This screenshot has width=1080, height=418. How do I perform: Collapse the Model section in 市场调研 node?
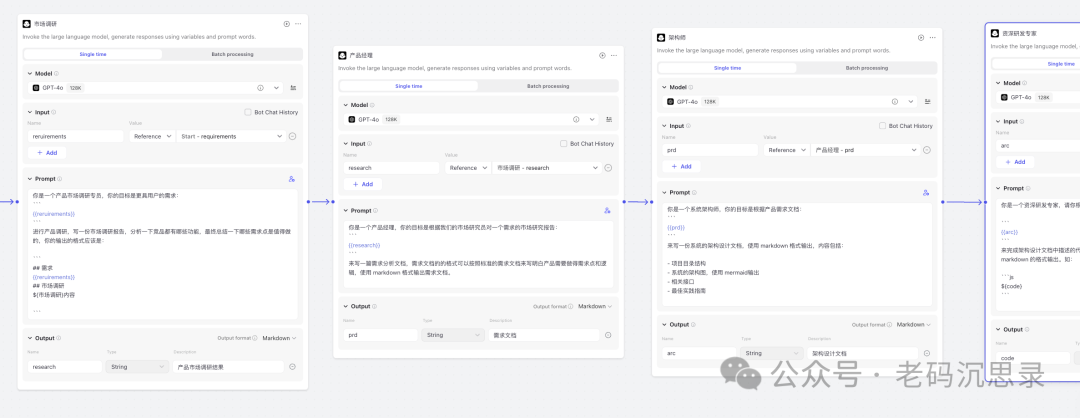coord(30,73)
